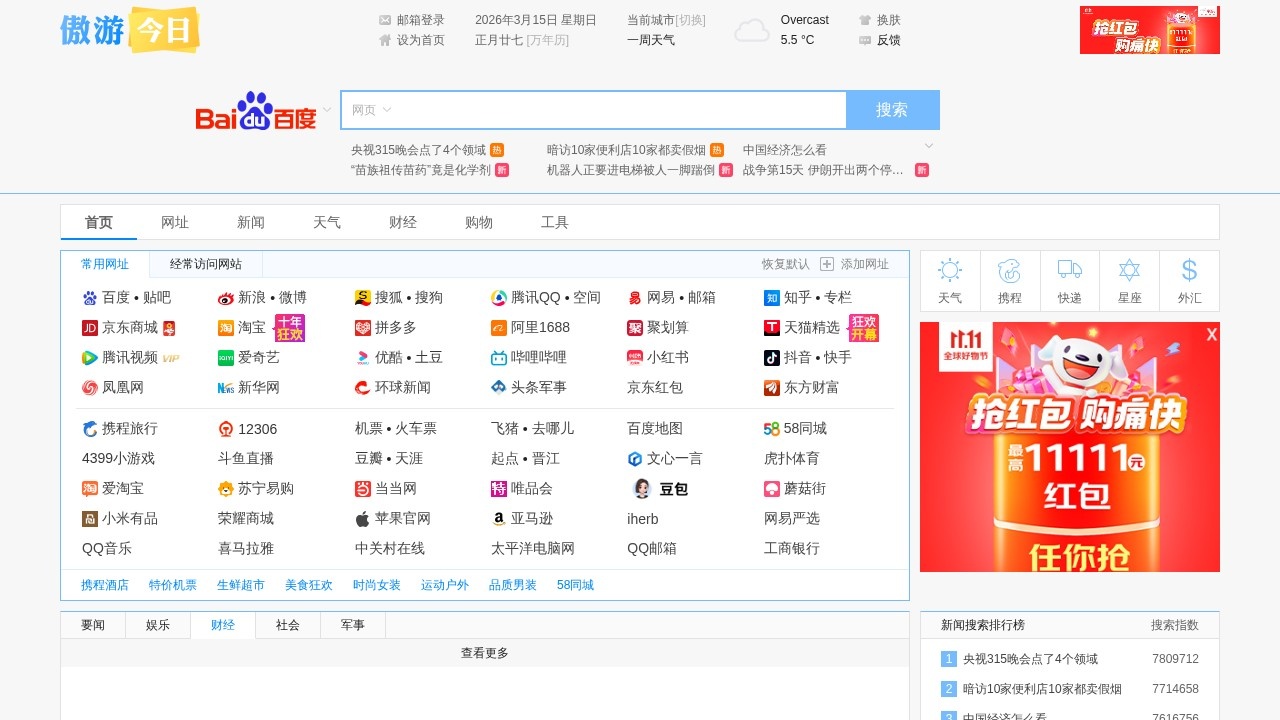This screenshot has width=1280, height=720.
Task: Close the 抢红包 advertisement banner
Action: [x=1211, y=335]
